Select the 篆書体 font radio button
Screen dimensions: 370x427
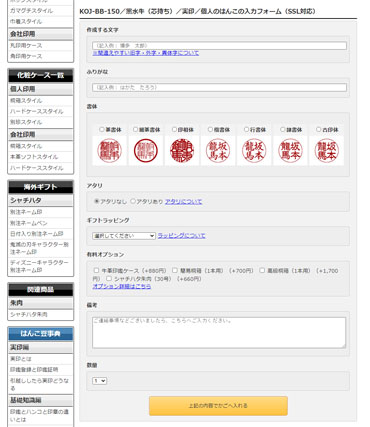[x=102, y=129]
